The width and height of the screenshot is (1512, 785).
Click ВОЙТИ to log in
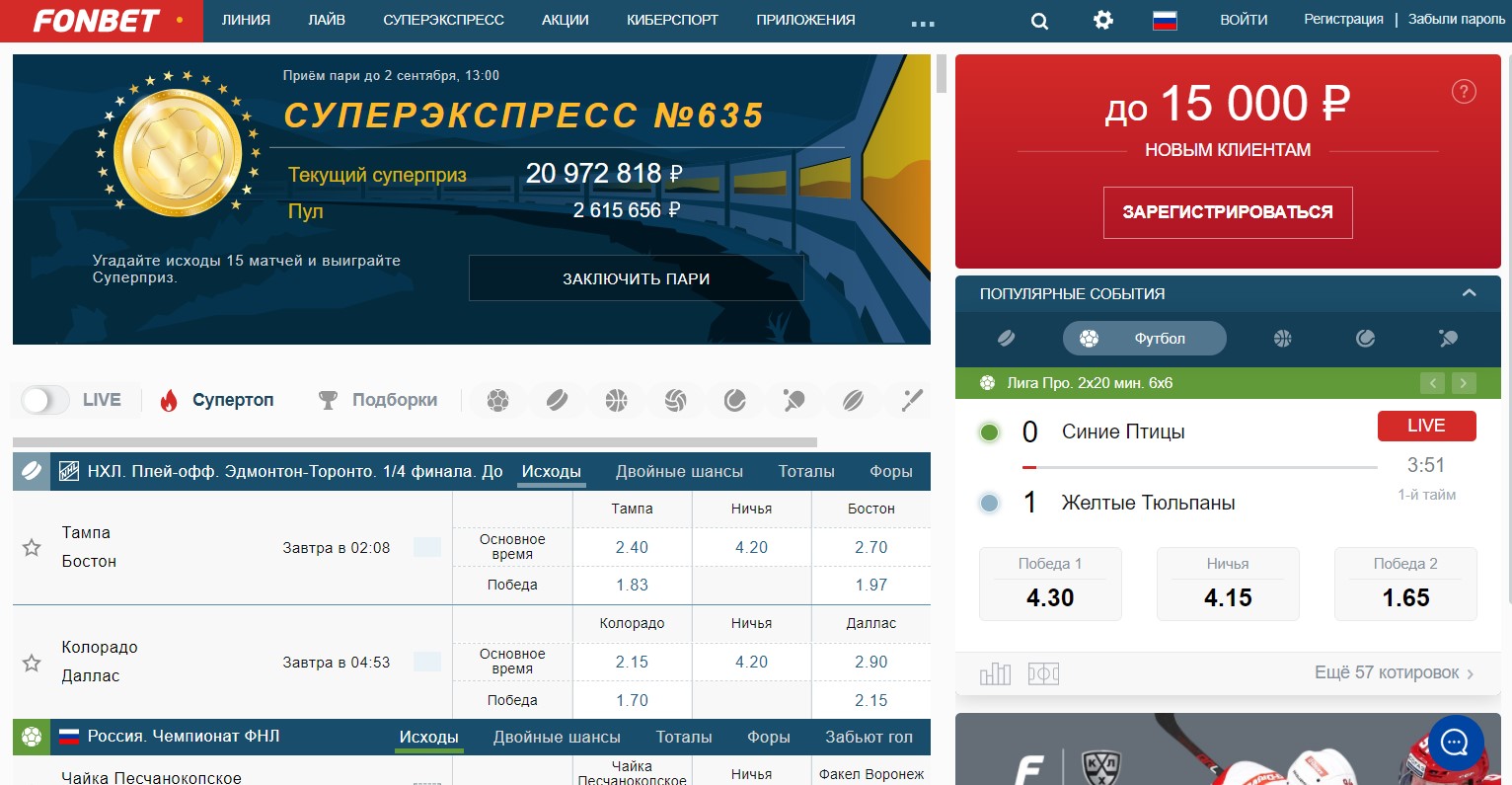point(1244,20)
